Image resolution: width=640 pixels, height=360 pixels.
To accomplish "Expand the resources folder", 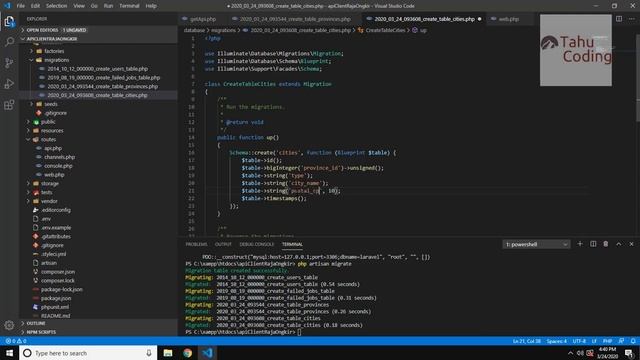I will (x=52, y=131).
